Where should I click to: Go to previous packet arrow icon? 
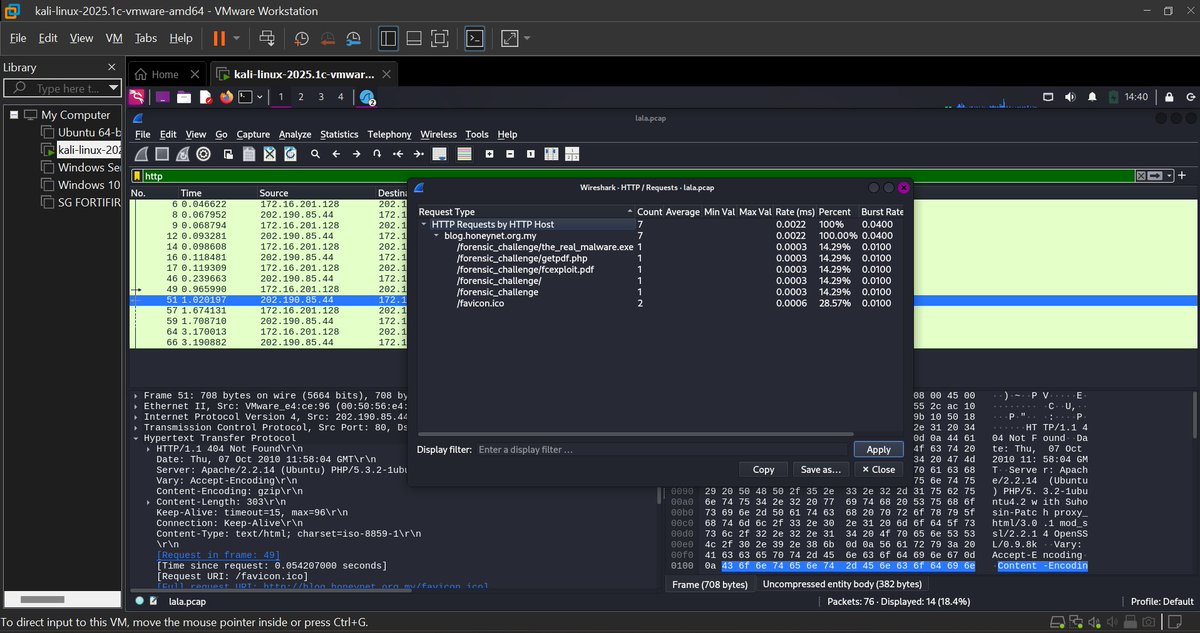point(335,154)
